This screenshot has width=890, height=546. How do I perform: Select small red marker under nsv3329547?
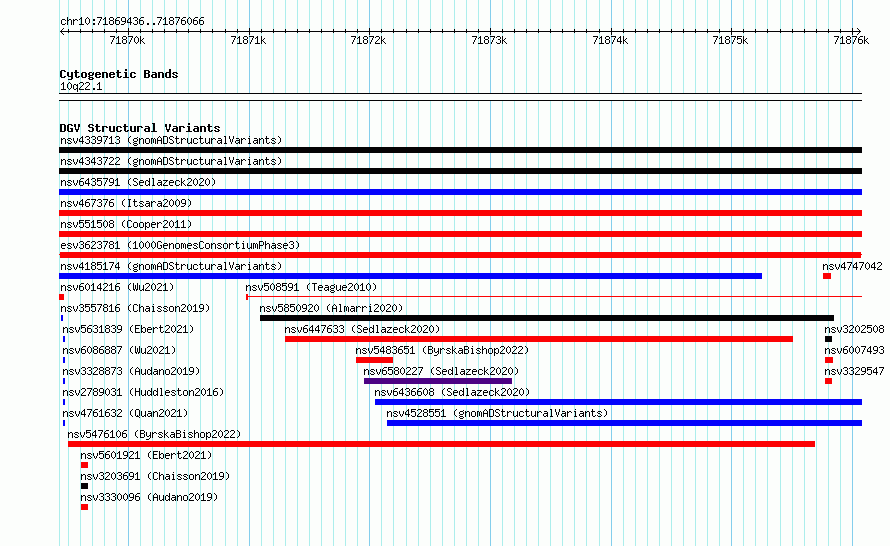pyautogui.click(x=829, y=381)
